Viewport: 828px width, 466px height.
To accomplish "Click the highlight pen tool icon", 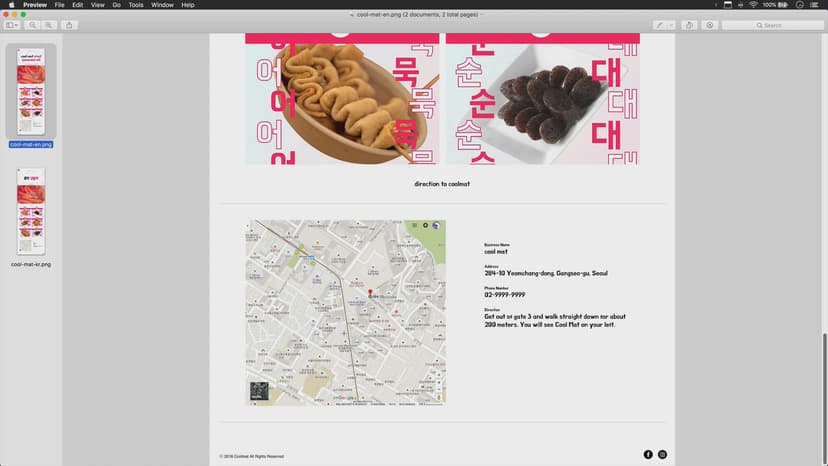I will pos(659,25).
